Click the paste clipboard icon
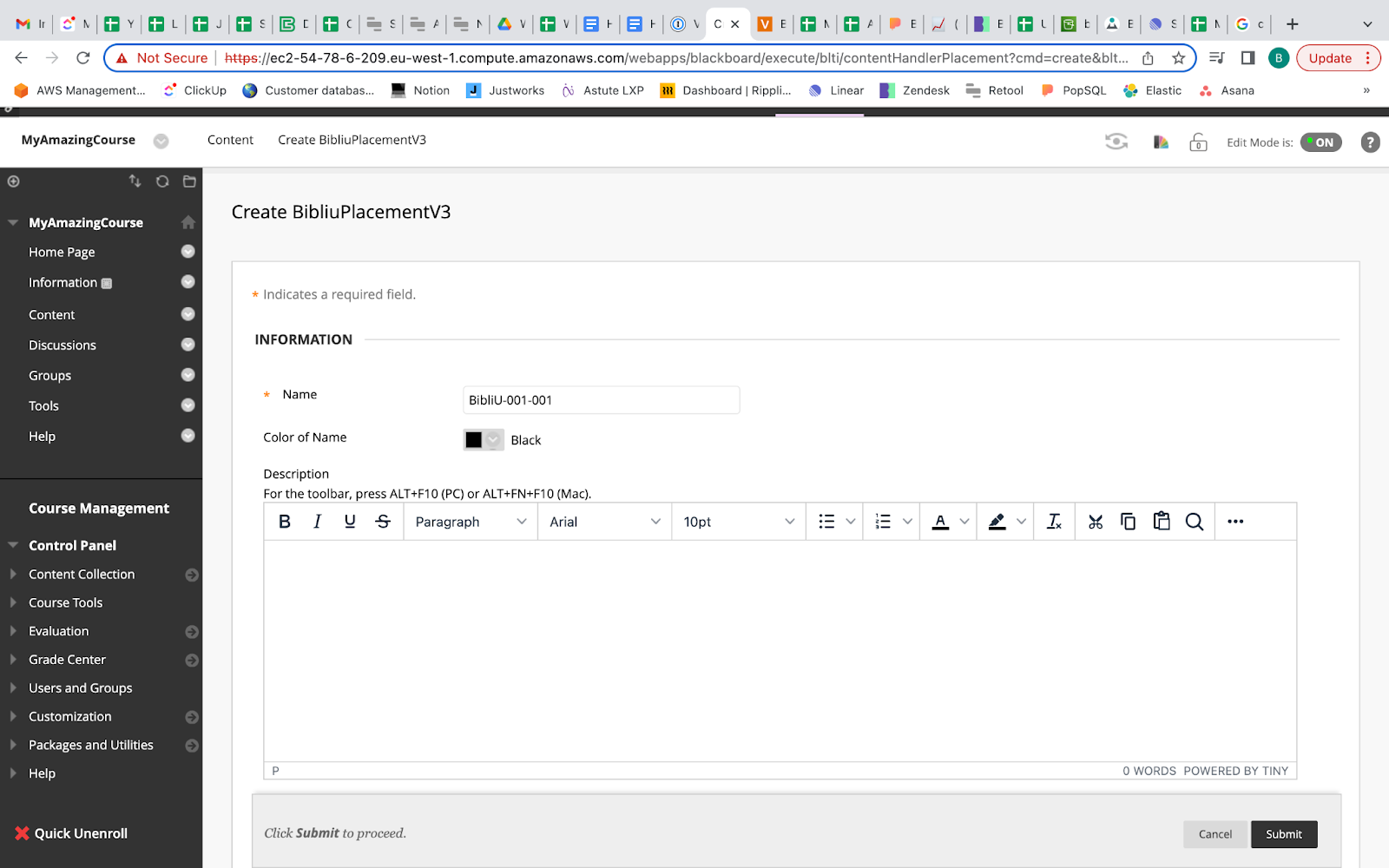This screenshot has width=1389, height=868. click(1161, 522)
